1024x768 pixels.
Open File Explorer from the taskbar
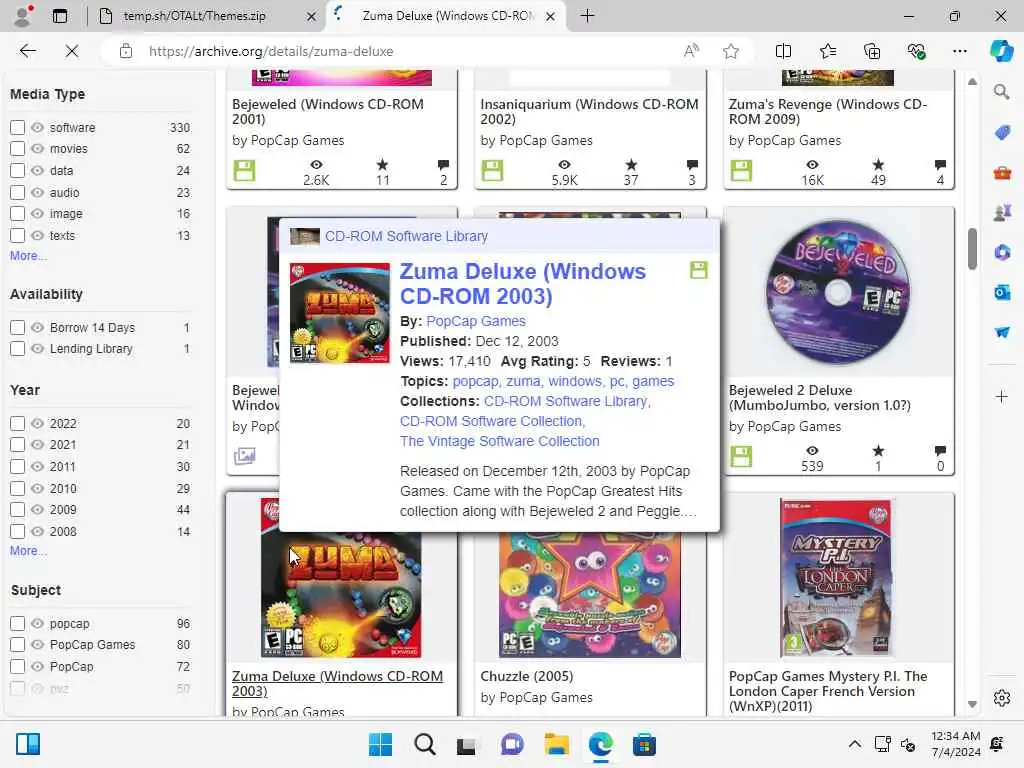pyautogui.click(x=556, y=744)
